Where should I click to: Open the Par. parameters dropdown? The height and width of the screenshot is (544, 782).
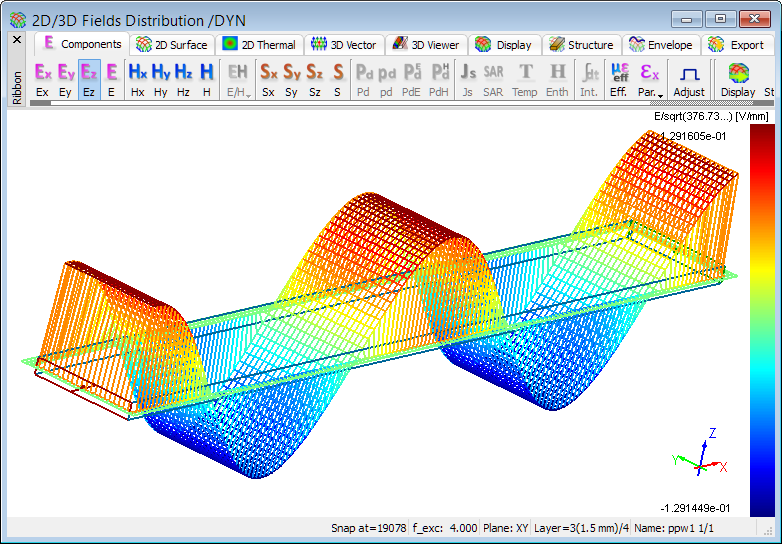click(x=649, y=79)
